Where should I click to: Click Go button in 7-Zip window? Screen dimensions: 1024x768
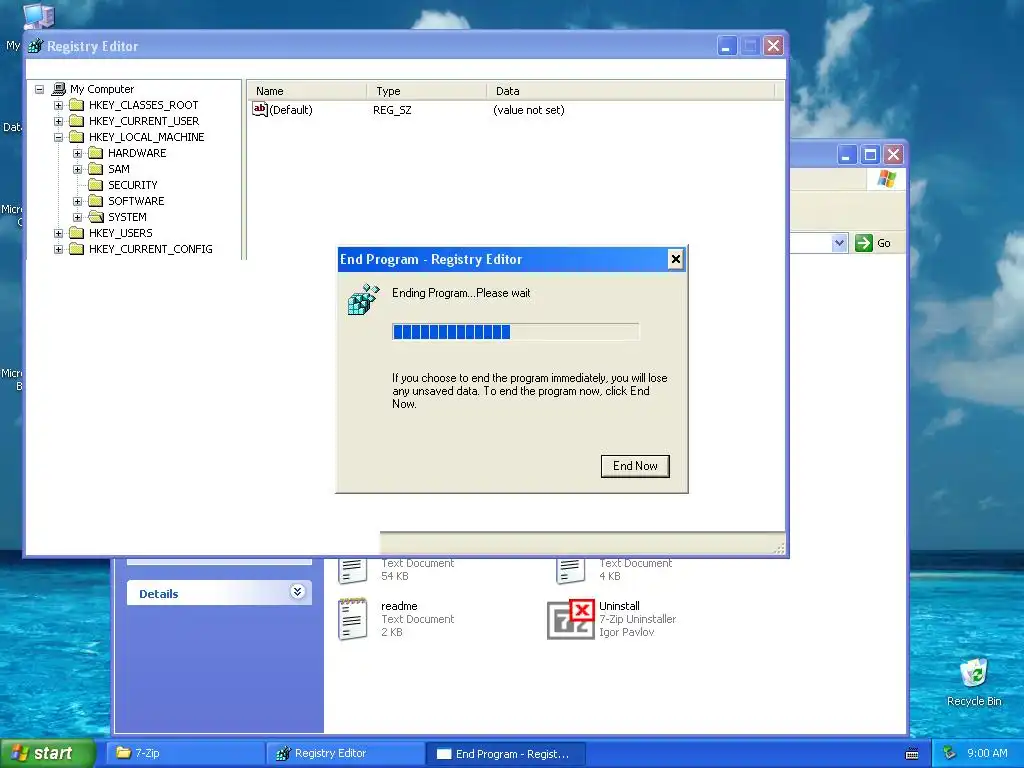pyautogui.click(x=873, y=243)
